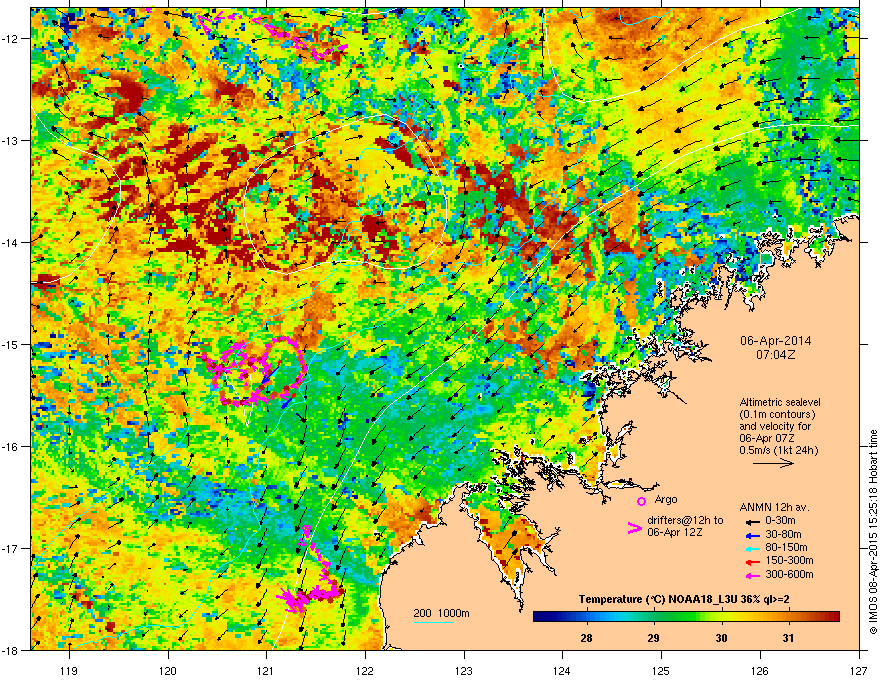Click the '0-30m' depth label
The width and height of the screenshot is (880, 680).
point(780,521)
